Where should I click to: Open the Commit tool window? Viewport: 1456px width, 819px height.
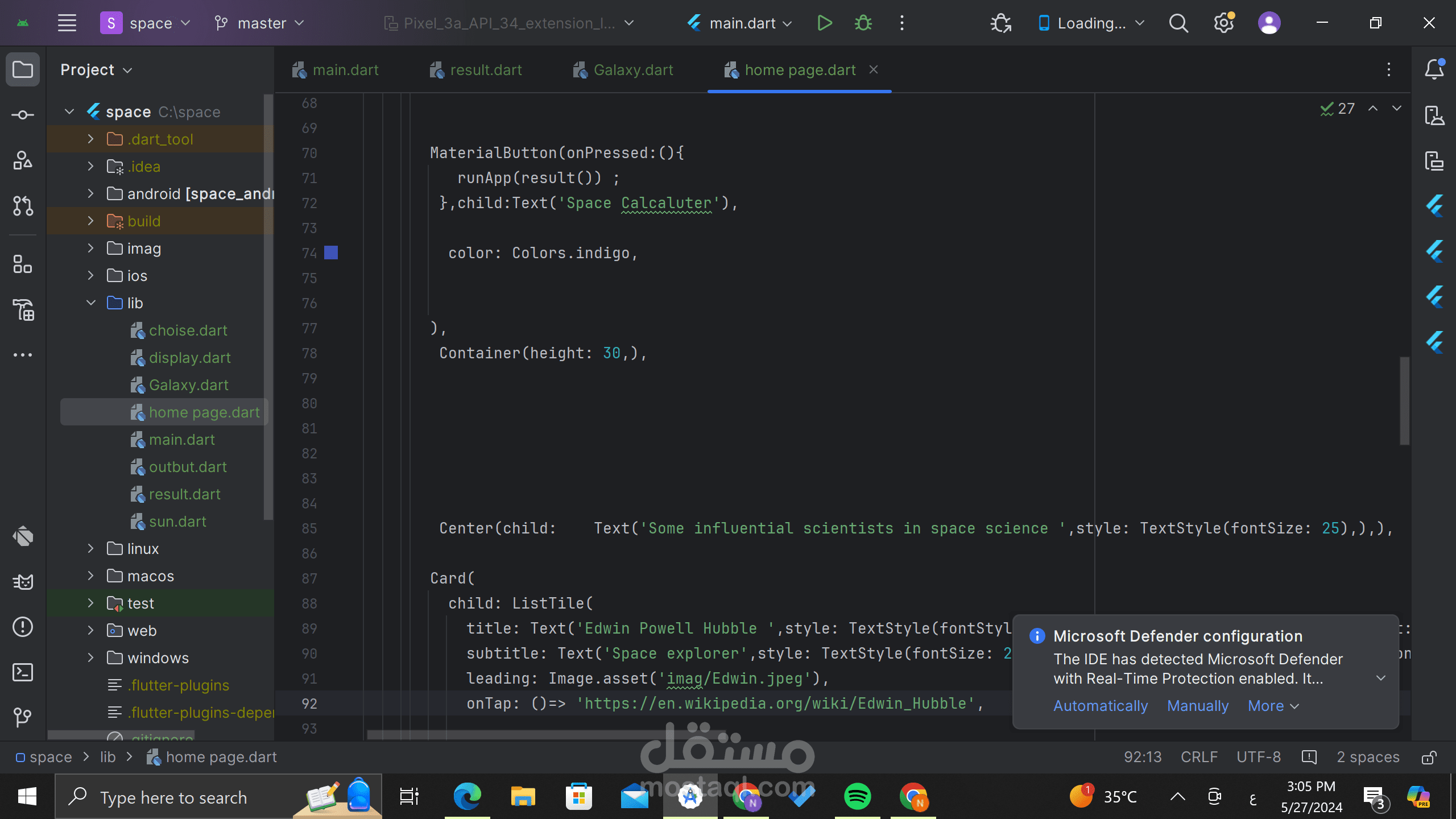(x=23, y=115)
